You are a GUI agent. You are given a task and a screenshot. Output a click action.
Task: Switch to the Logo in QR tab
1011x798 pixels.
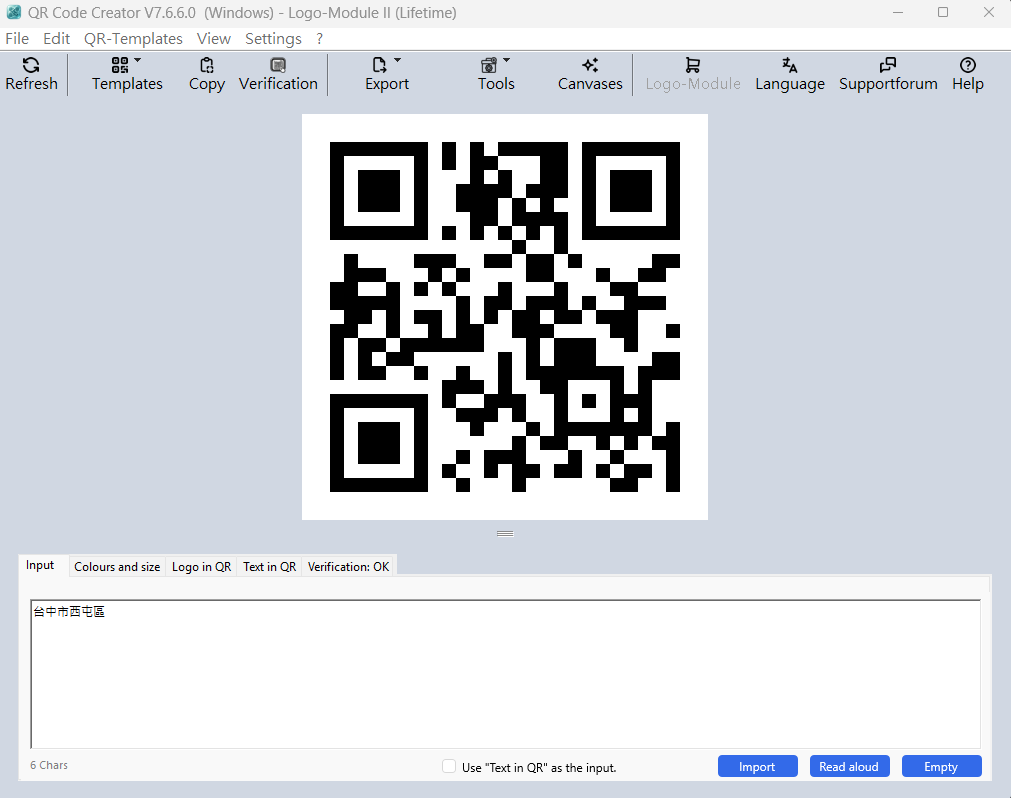point(201,567)
